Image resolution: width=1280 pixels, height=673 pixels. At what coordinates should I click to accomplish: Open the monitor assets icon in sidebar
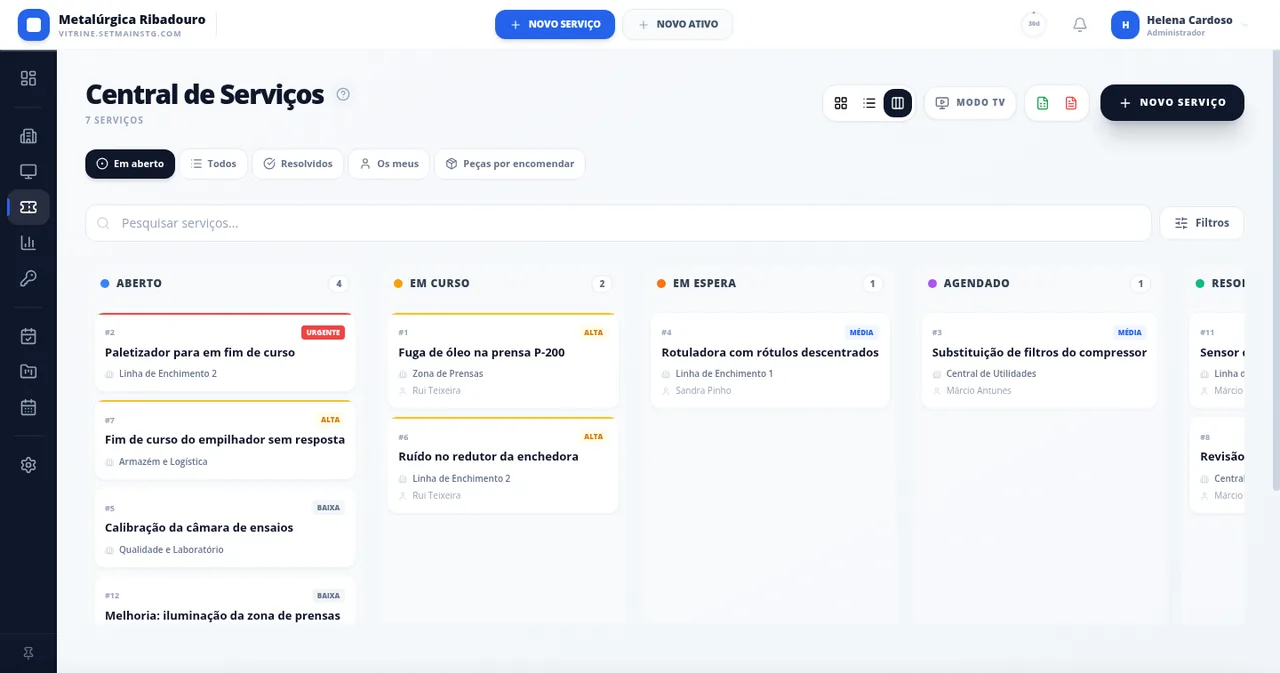pos(28,171)
